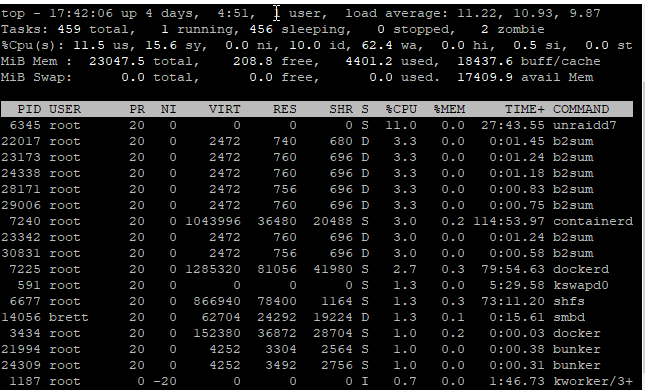Click the VIRT column header
645x390 pixels.
(x=225, y=109)
